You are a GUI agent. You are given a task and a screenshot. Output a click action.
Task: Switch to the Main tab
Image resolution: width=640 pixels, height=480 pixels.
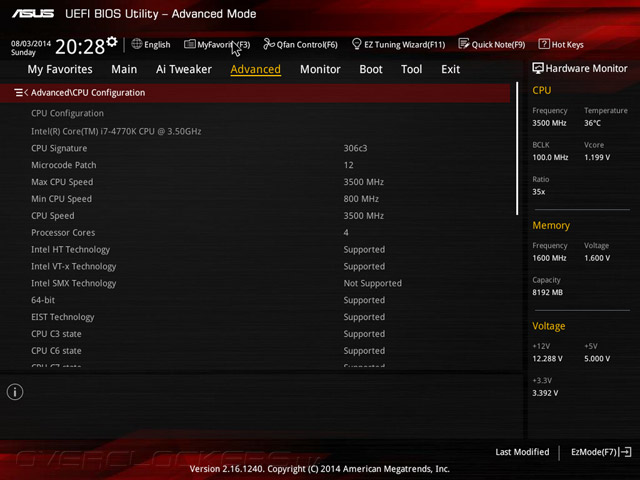pos(124,69)
